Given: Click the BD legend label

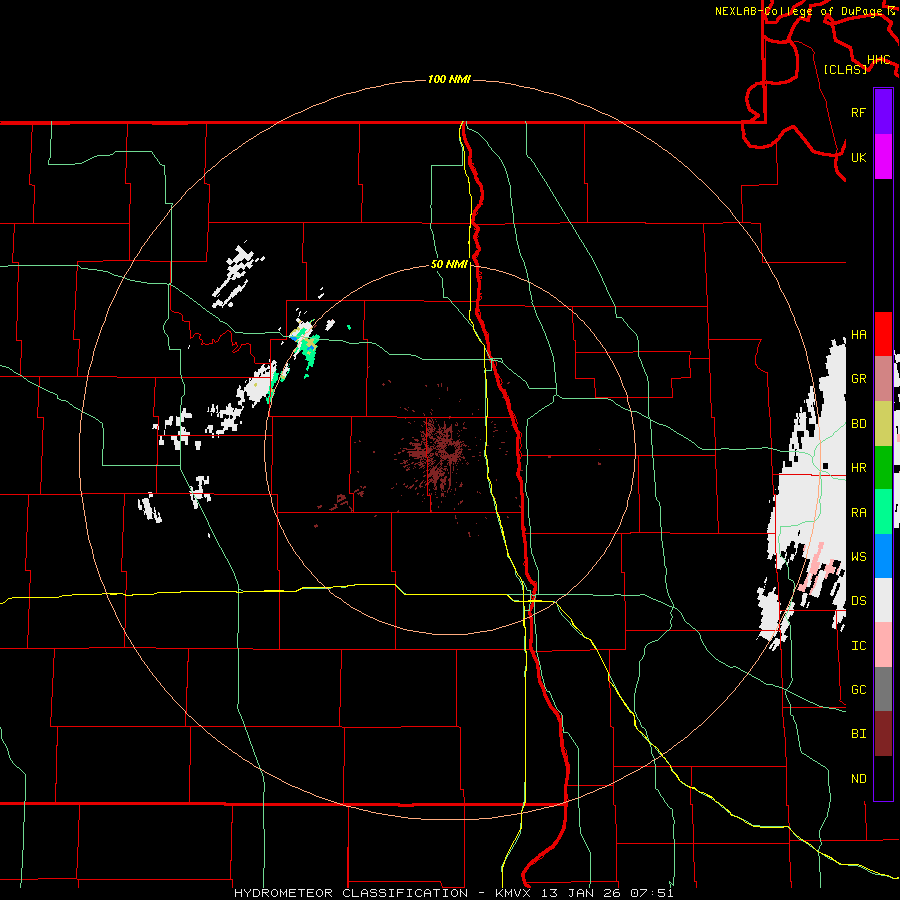Looking at the screenshot, I should point(859,424).
